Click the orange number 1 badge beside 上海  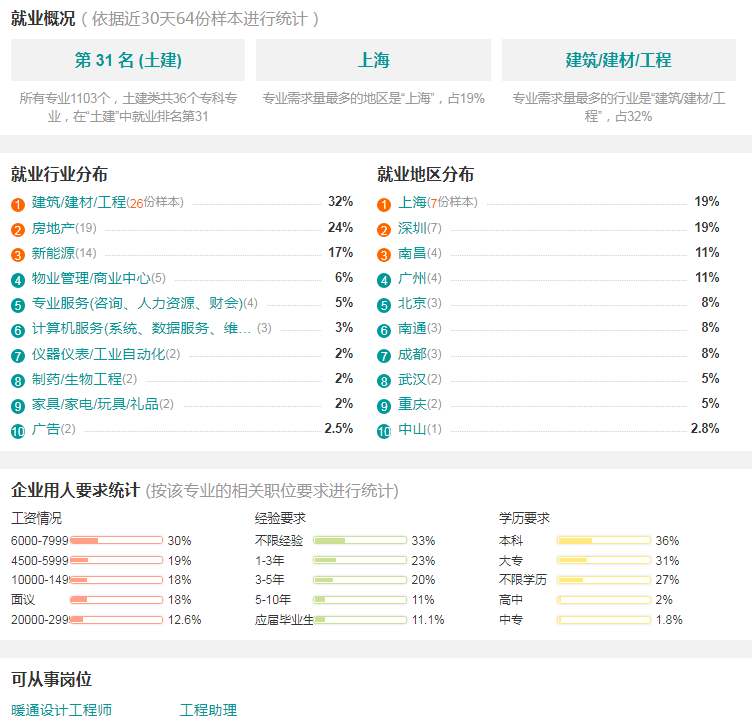tap(384, 205)
